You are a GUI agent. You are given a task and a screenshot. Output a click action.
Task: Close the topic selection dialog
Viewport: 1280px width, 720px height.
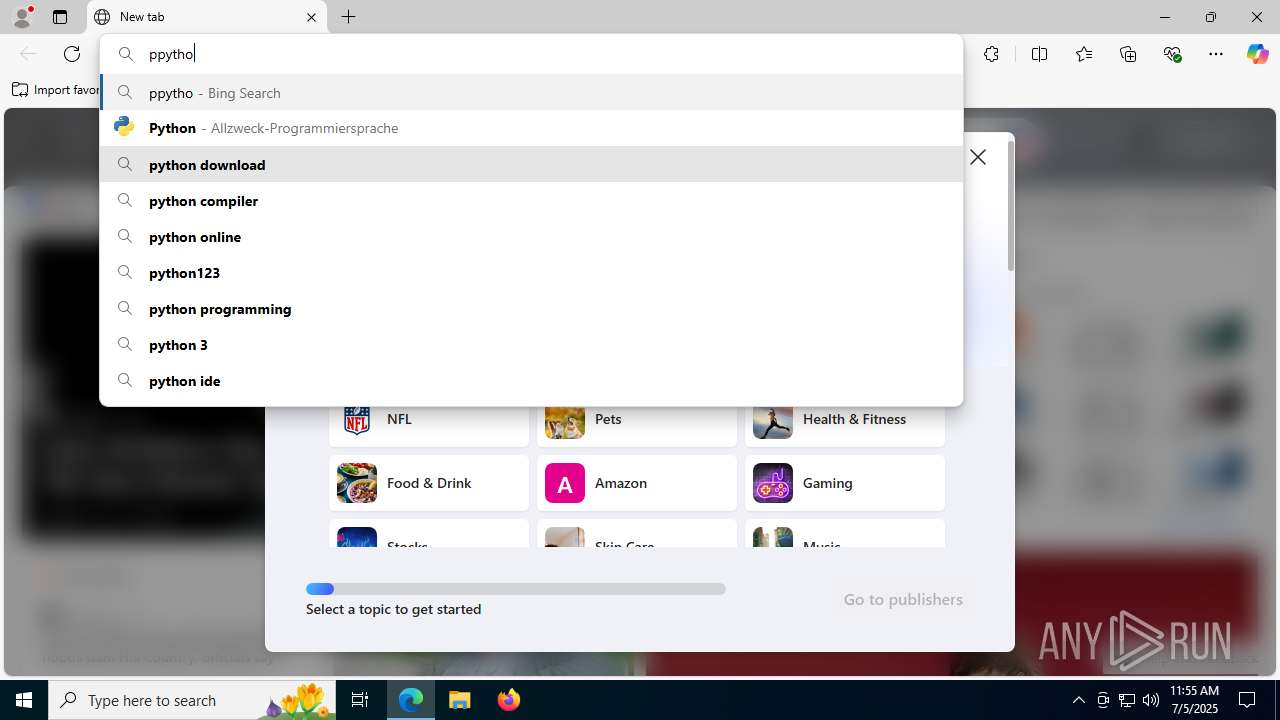point(978,157)
